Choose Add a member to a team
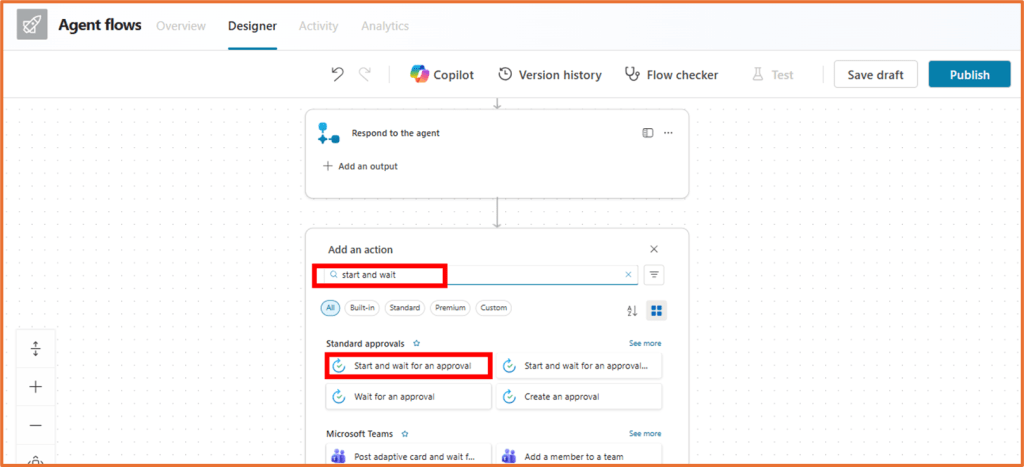Screen dimensions: 1024x467 point(579,455)
